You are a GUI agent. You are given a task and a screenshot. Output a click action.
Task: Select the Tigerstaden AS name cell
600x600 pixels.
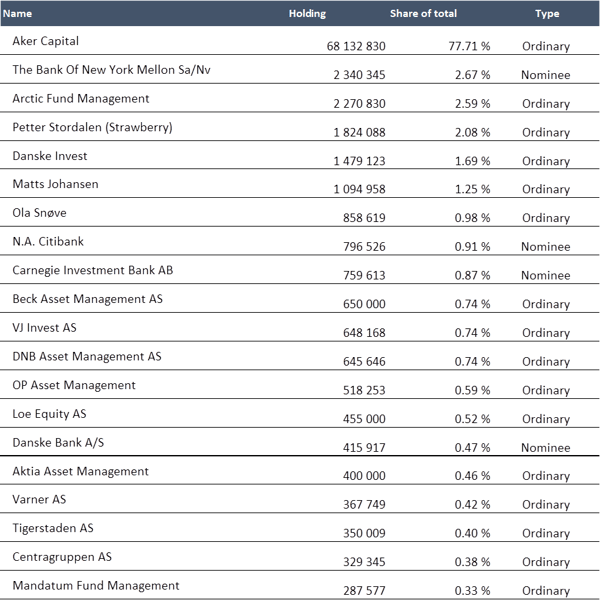click(53, 528)
